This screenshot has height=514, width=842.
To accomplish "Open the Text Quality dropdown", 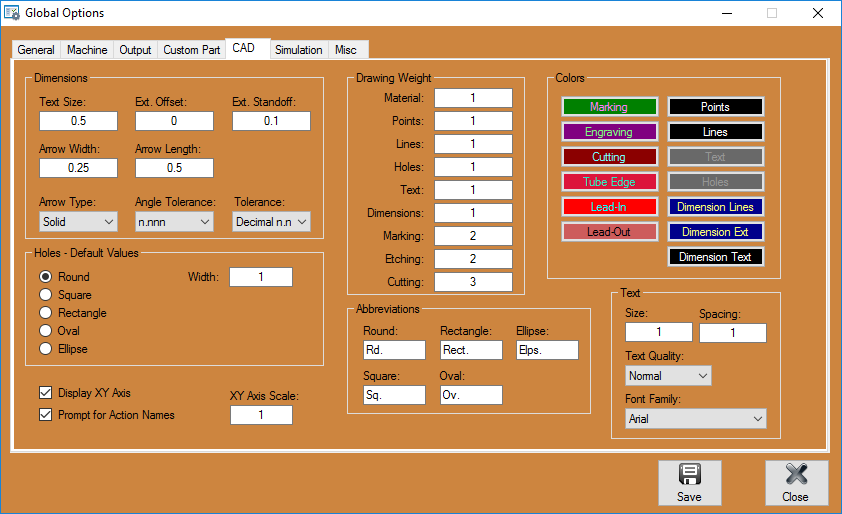I will (668, 376).
